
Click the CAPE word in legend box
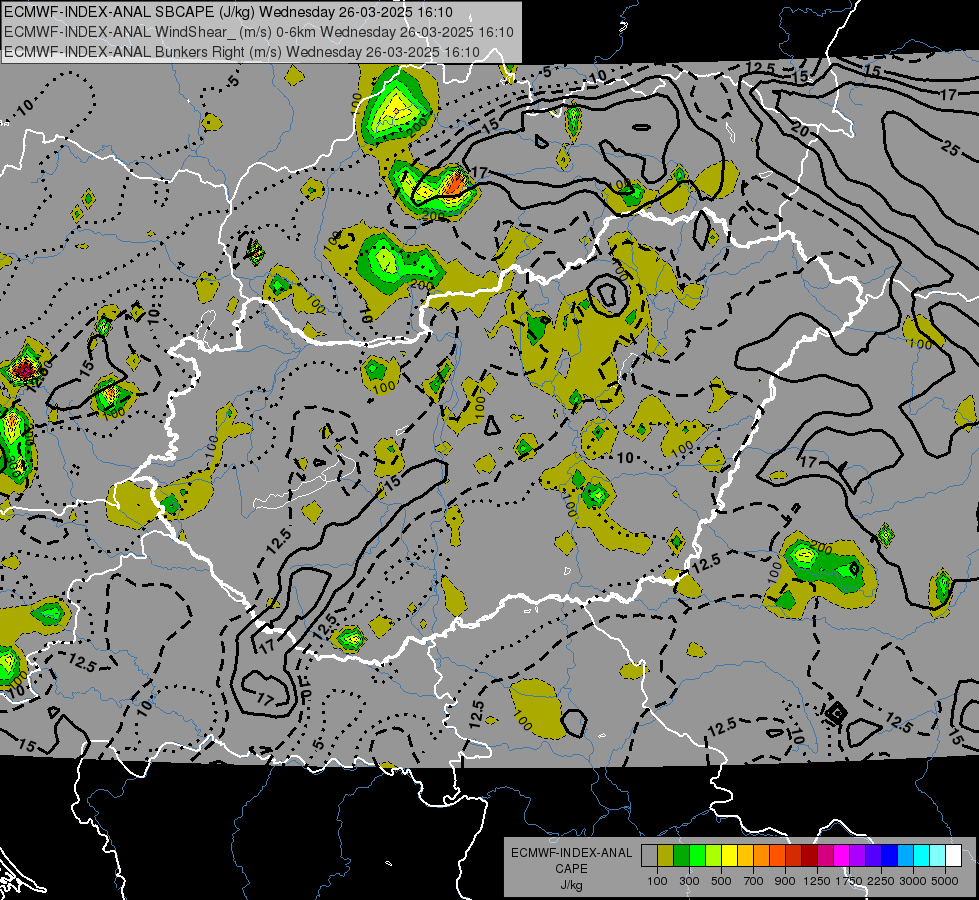(x=572, y=868)
